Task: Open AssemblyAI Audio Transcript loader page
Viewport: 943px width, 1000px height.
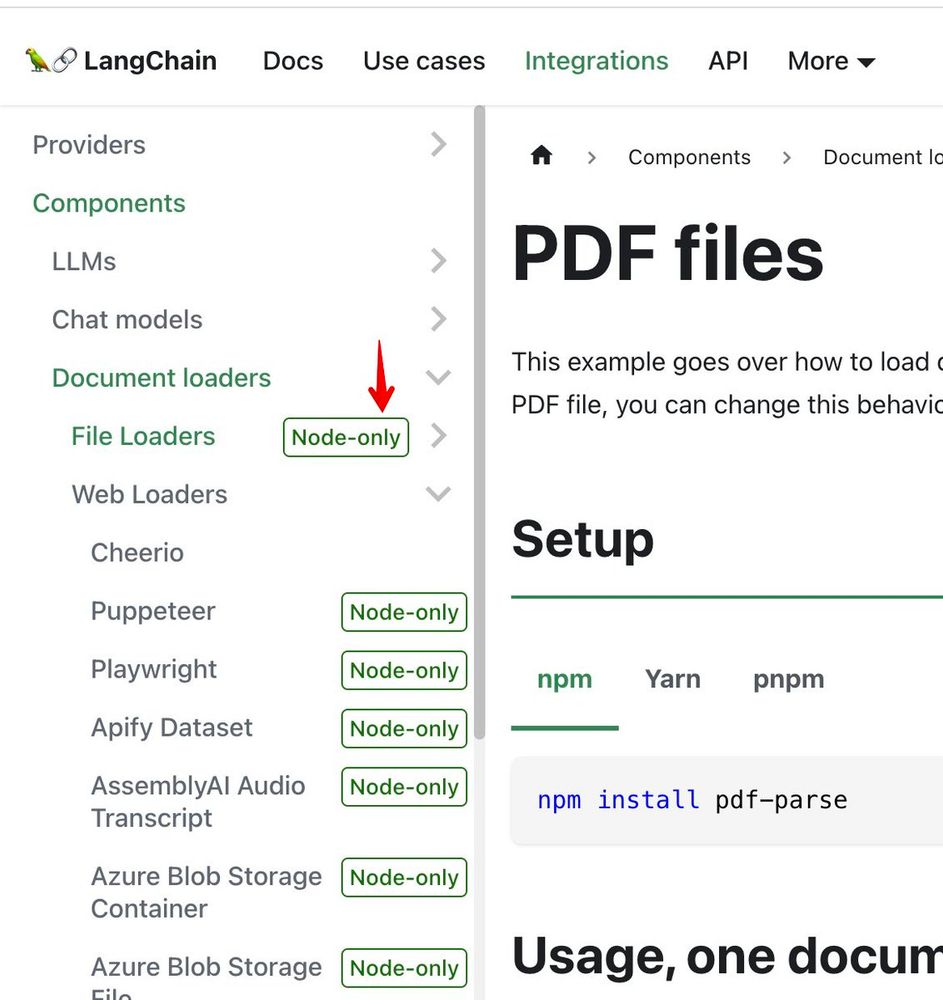Action: [x=198, y=802]
